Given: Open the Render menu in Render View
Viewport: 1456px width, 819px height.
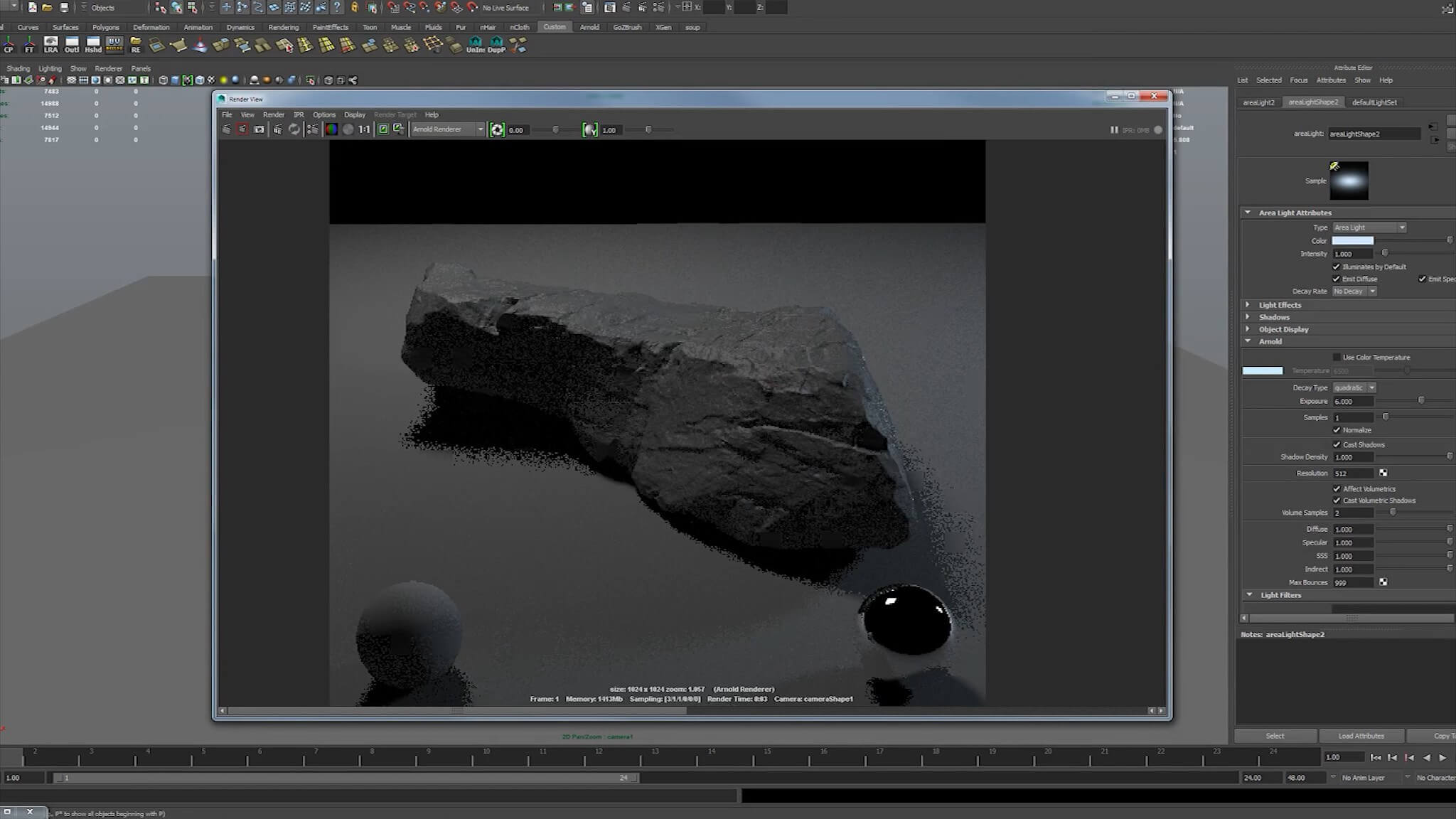Looking at the screenshot, I should pos(274,114).
